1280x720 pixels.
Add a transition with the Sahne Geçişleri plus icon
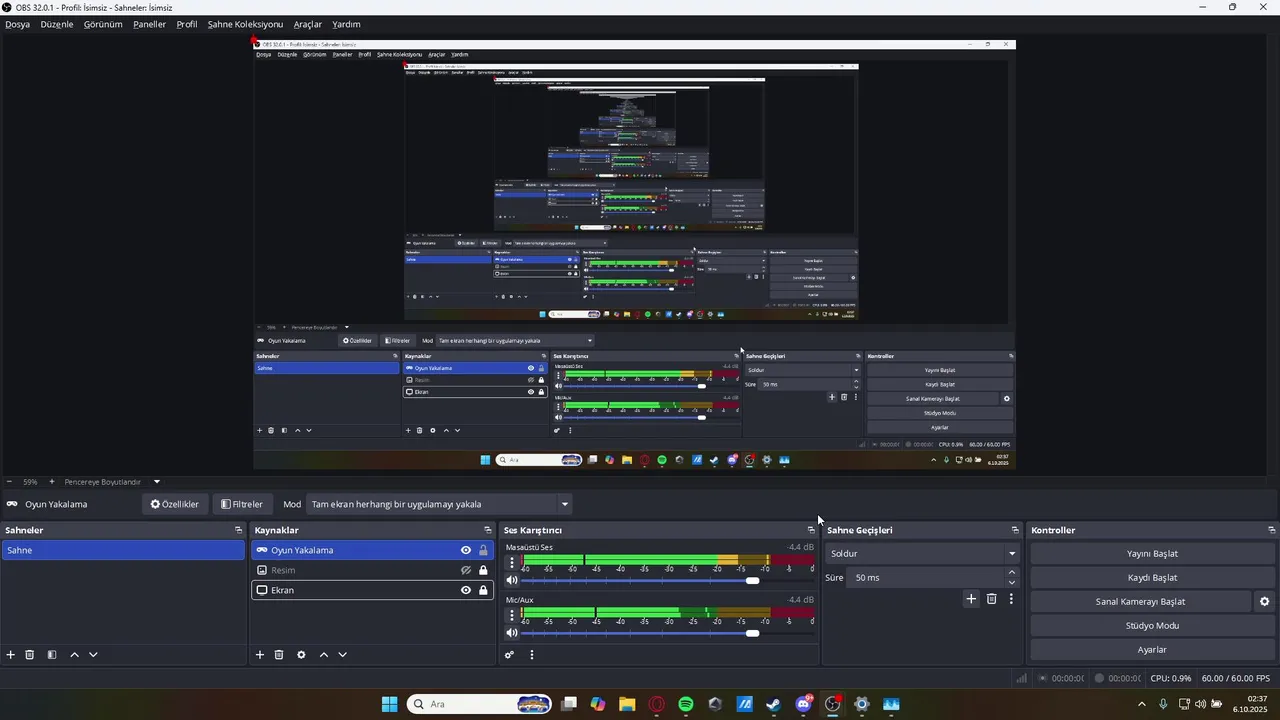point(971,599)
